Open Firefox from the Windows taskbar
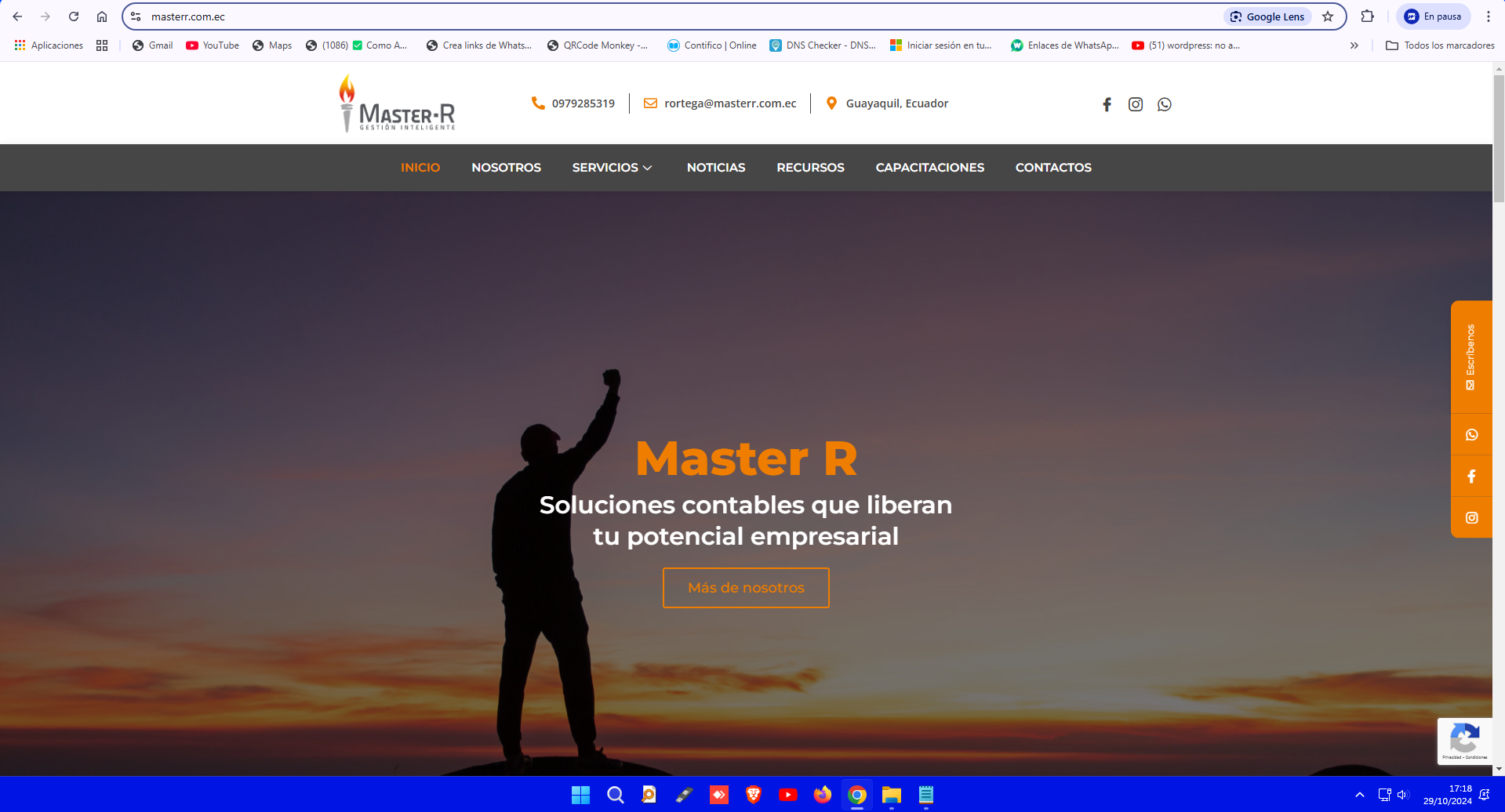The height and width of the screenshot is (812, 1505). pos(822,795)
